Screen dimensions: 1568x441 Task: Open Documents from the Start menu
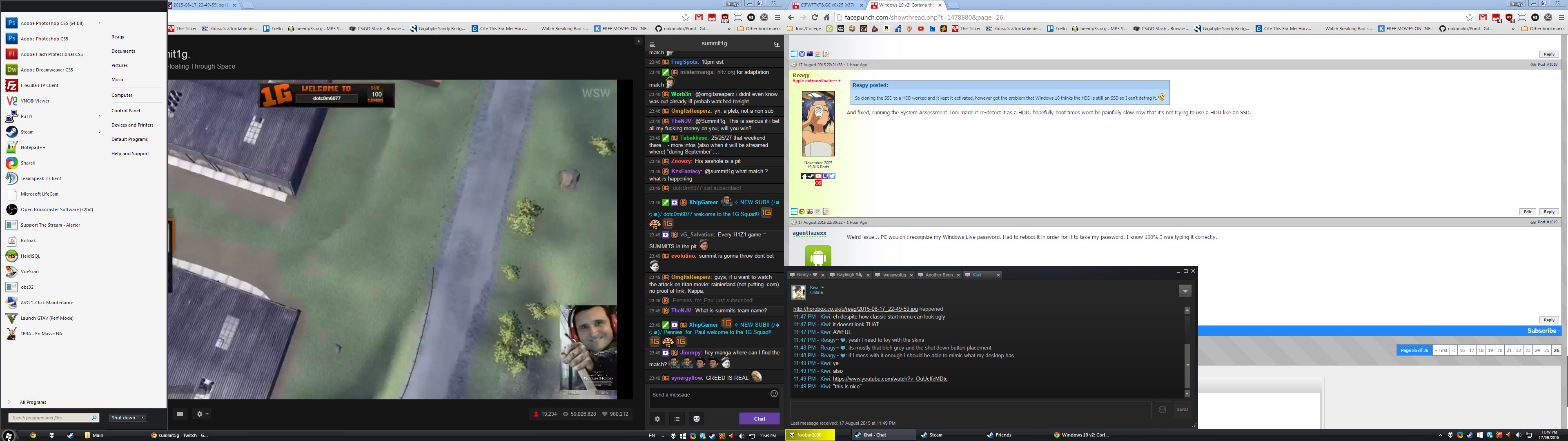(123, 51)
